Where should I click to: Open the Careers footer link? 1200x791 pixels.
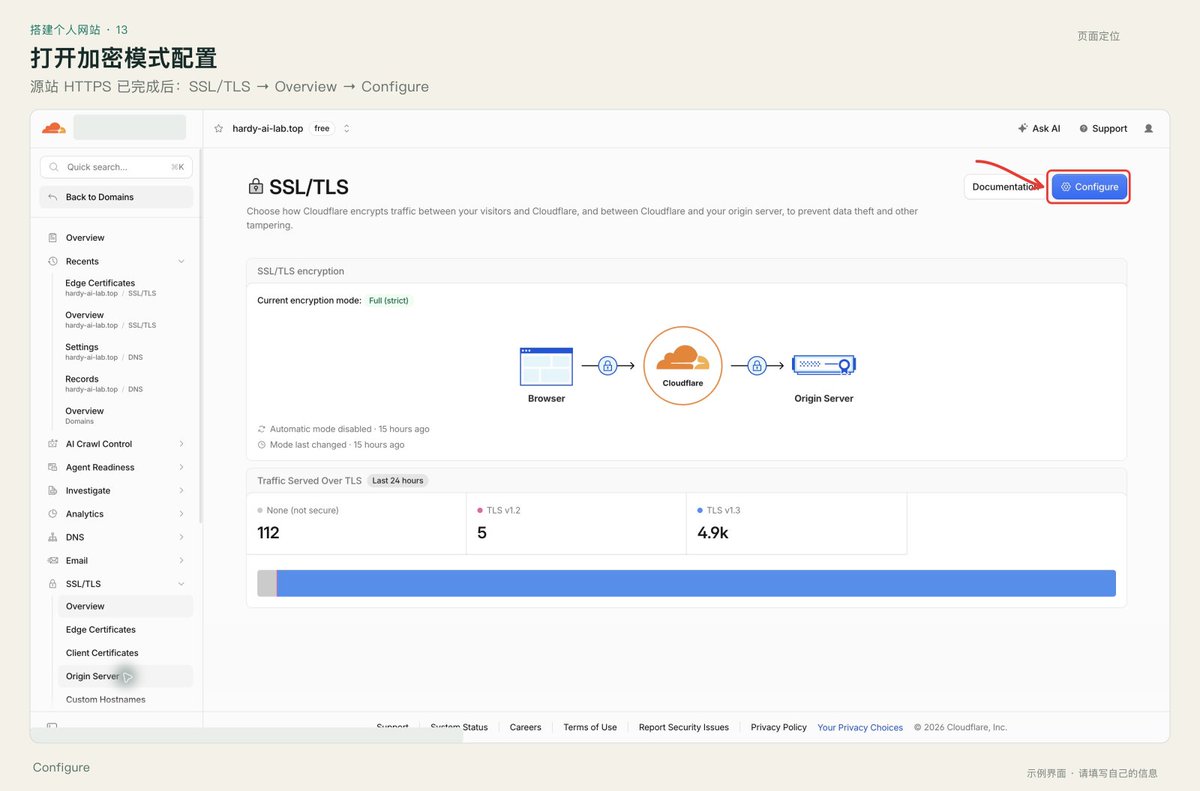point(525,727)
